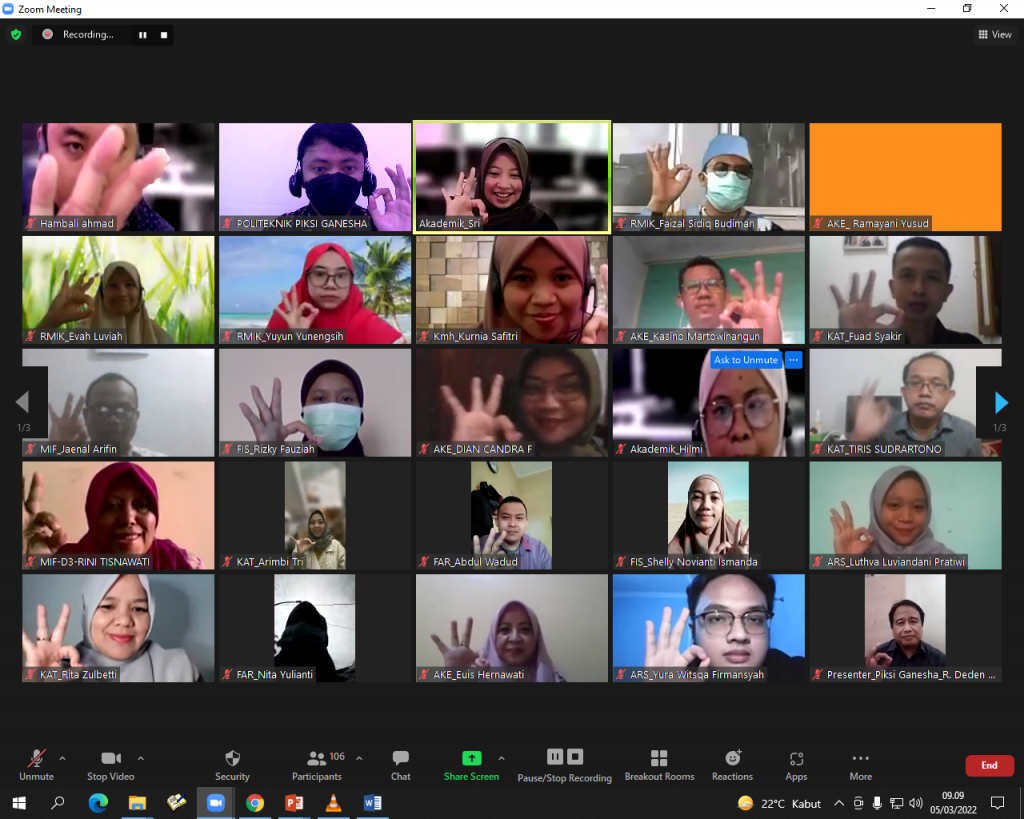Open the View layout menu

(995, 35)
